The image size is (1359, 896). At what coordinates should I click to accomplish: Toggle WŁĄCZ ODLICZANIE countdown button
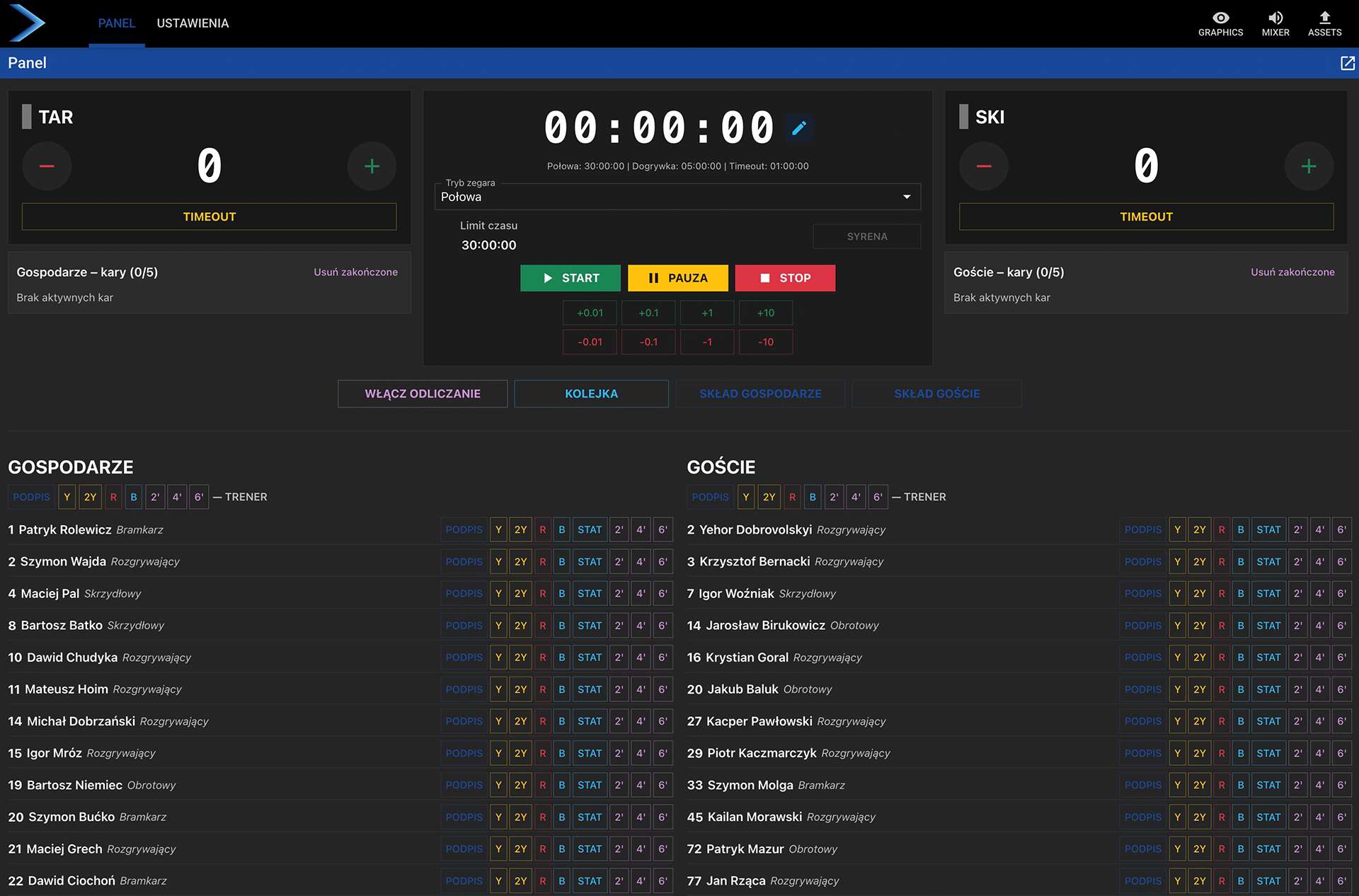pos(423,394)
